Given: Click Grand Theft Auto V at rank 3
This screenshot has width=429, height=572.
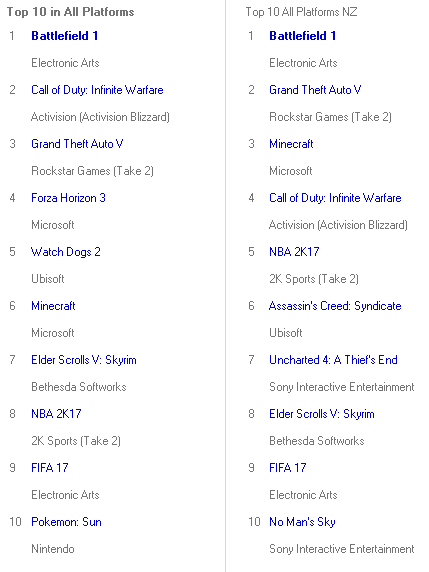Looking at the screenshot, I should [77, 144].
